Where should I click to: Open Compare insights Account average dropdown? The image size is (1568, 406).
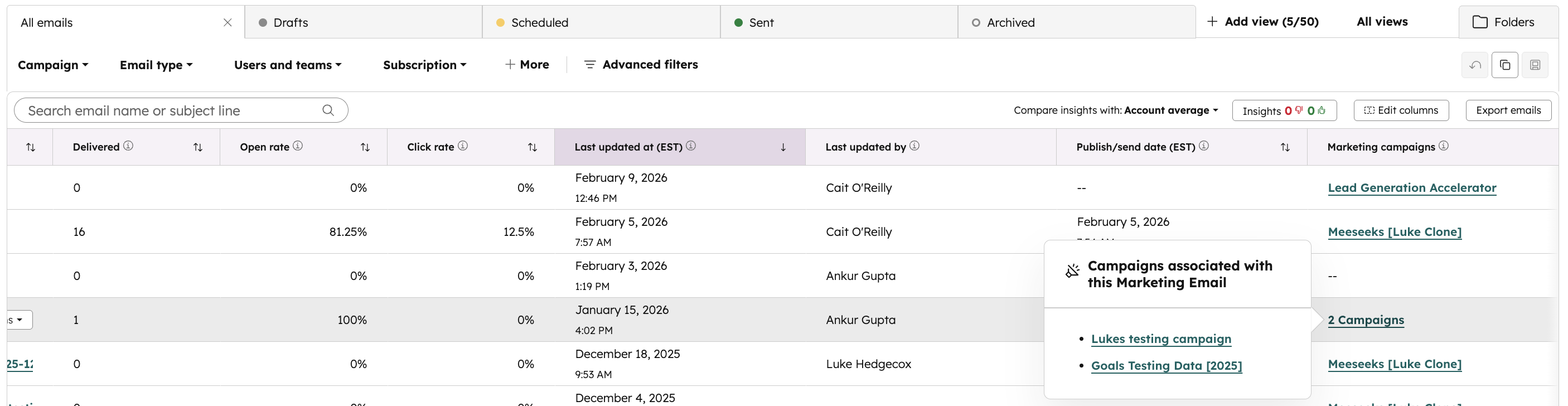pos(1171,110)
